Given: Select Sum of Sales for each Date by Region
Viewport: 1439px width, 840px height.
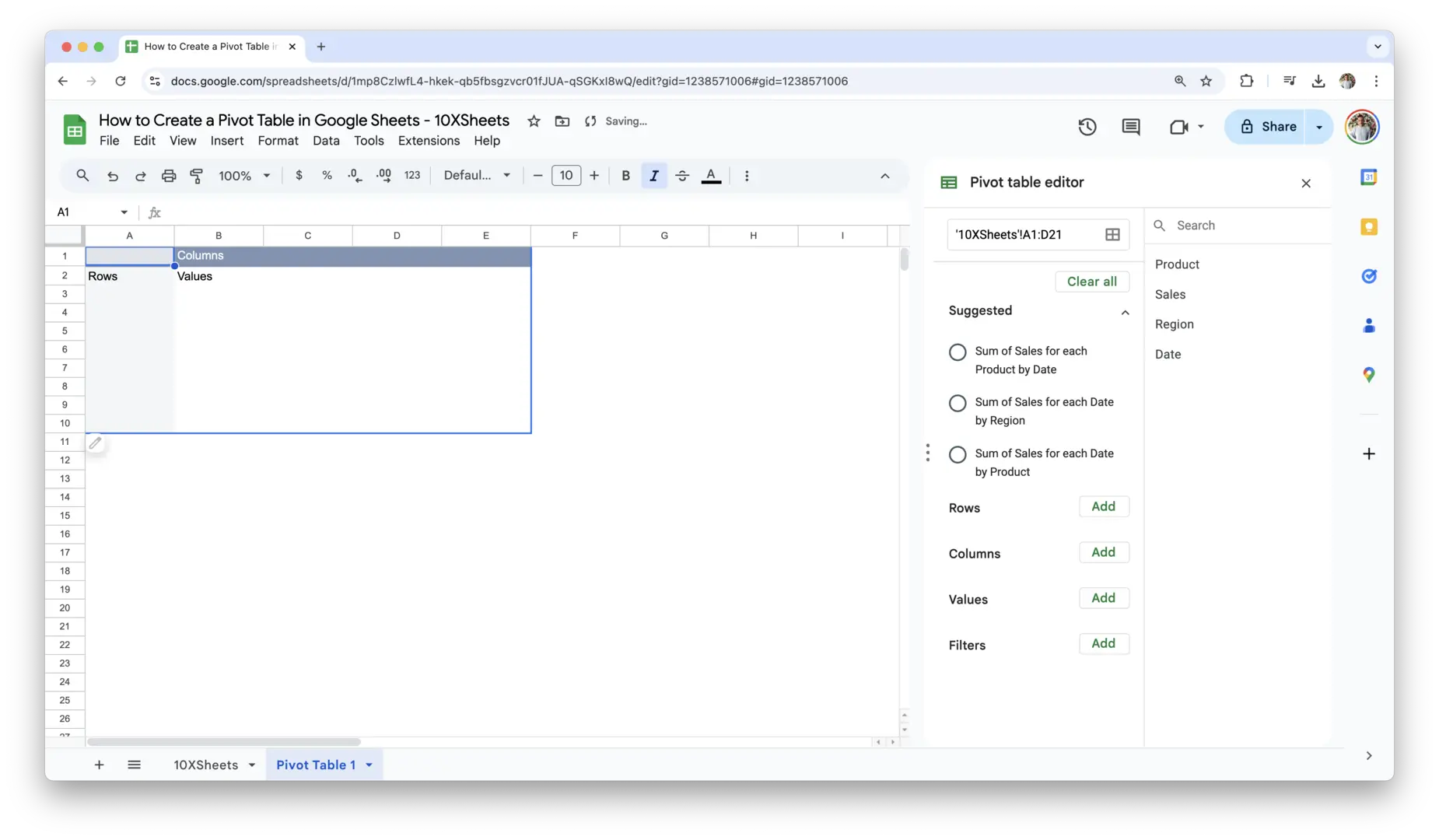Looking at the screenshot, I should pyautogui.click(x=958, y=403).
